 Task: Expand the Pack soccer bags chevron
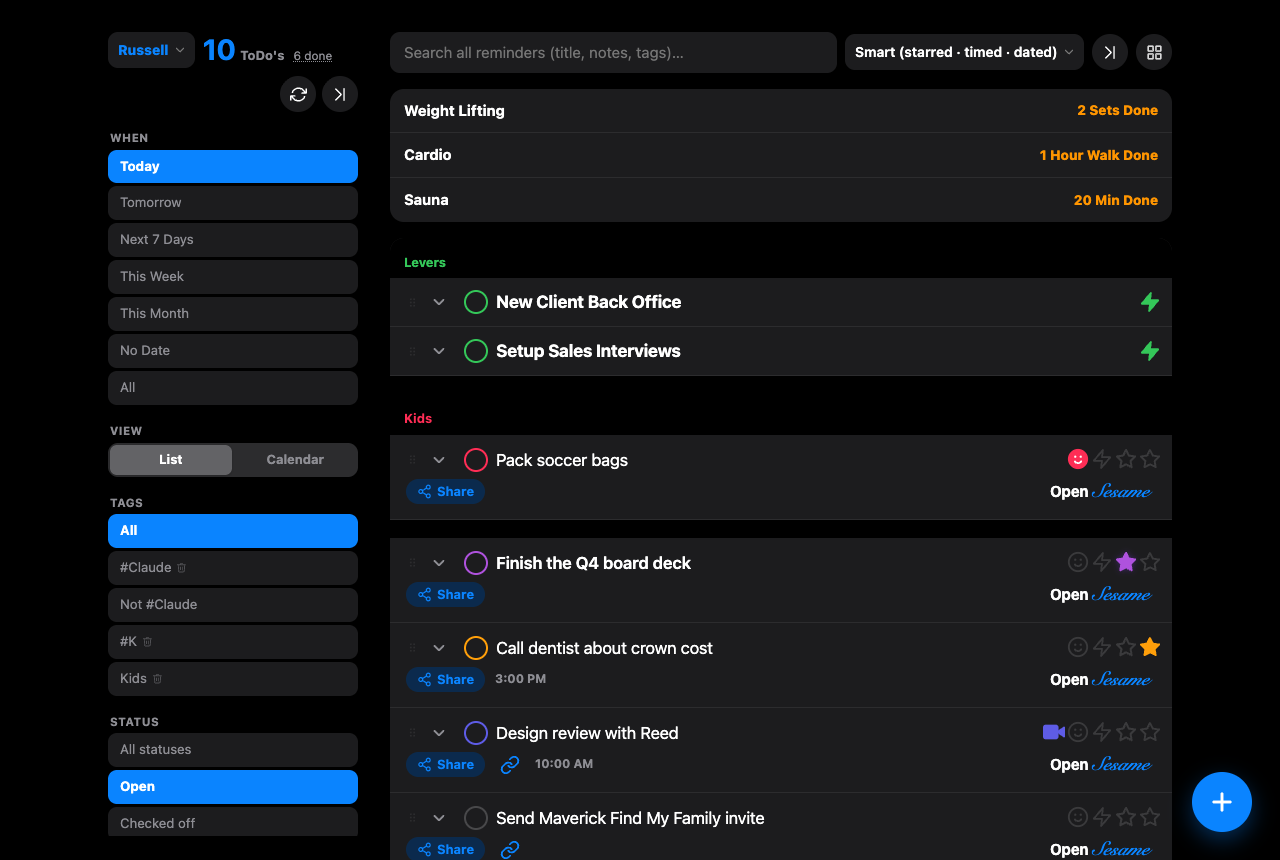(439, 460)
